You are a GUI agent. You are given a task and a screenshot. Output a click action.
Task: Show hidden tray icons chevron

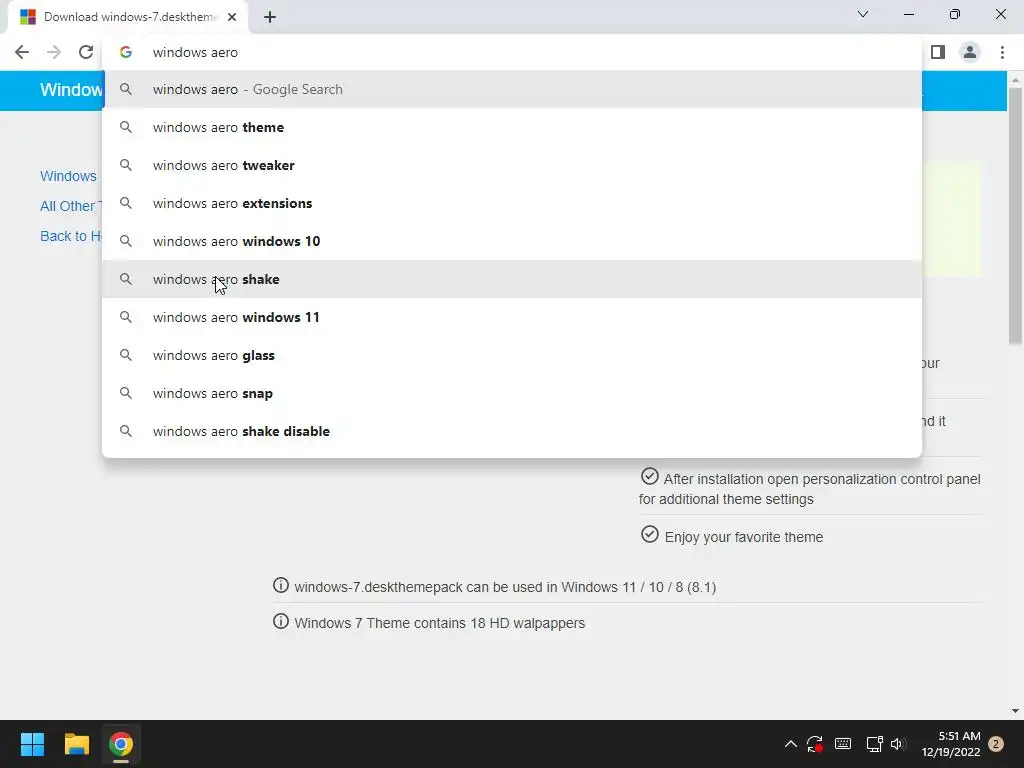pos(790,744)
